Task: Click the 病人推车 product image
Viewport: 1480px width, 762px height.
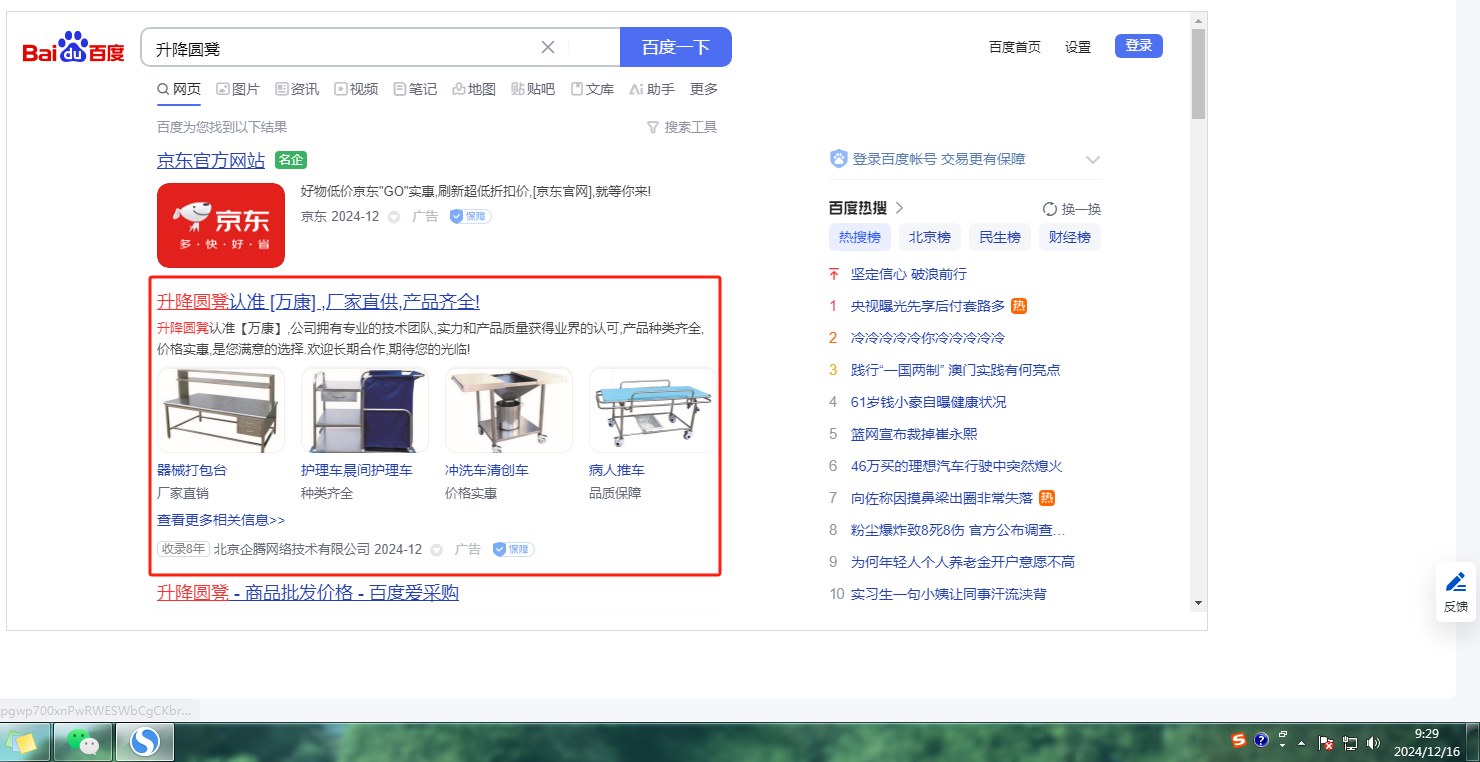Action: coord(653,410)
